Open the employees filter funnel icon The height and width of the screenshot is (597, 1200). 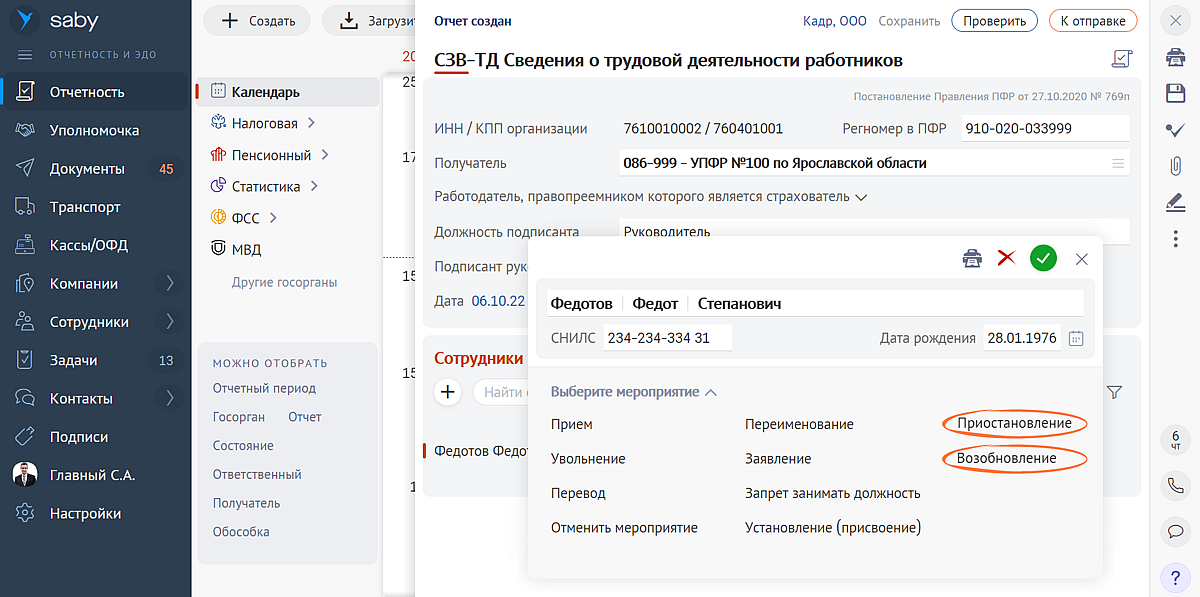(x=1115, y=393)
